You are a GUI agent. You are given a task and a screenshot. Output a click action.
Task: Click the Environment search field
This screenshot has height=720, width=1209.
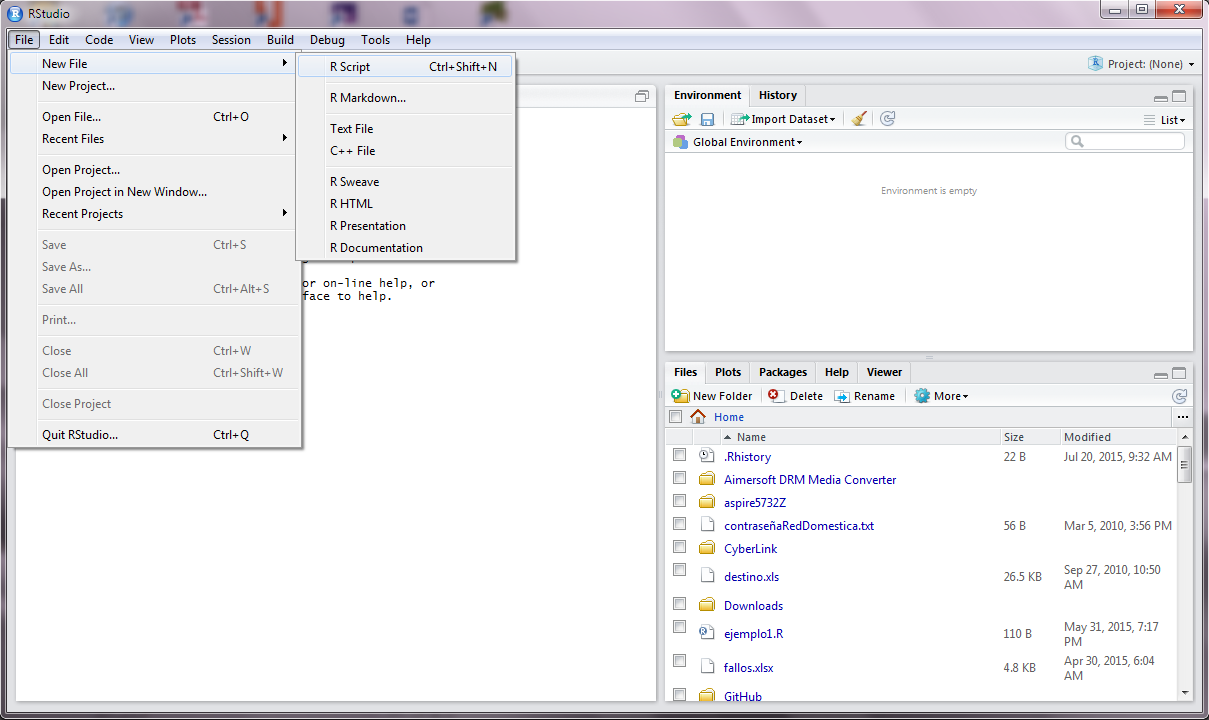(1125, 142)
